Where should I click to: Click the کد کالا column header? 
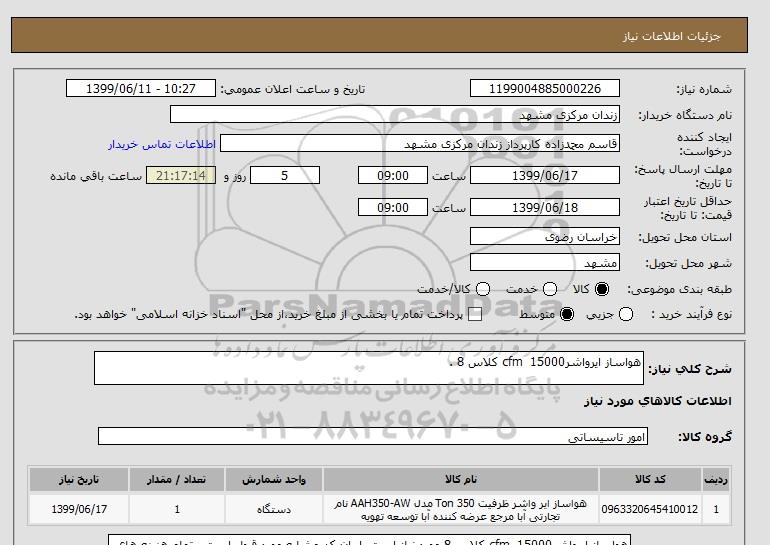click(650, 479)
